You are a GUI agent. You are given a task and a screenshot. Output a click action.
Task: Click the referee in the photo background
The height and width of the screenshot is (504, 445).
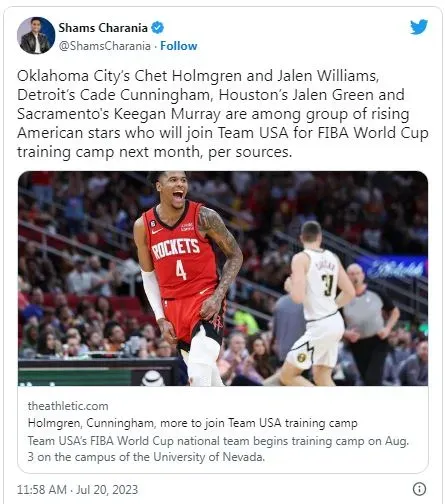point(368,322)
